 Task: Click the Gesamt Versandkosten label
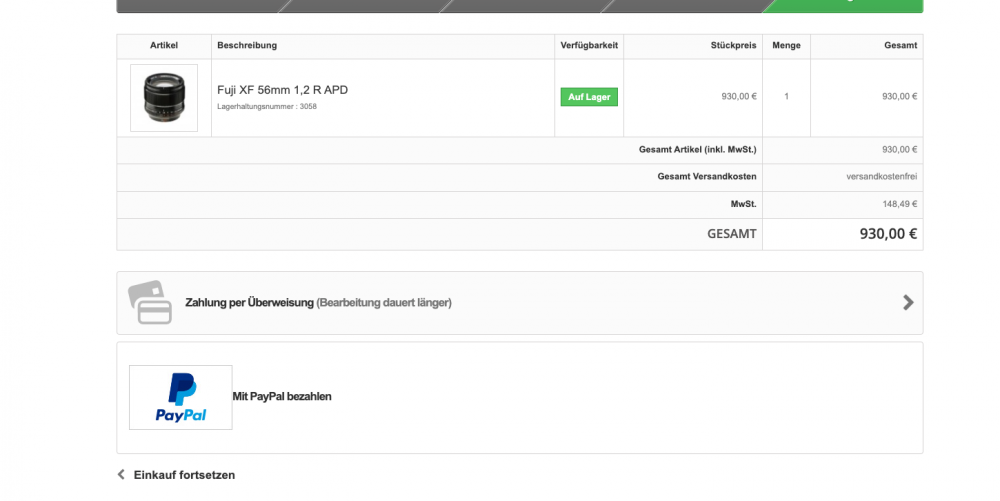[707, 177]
